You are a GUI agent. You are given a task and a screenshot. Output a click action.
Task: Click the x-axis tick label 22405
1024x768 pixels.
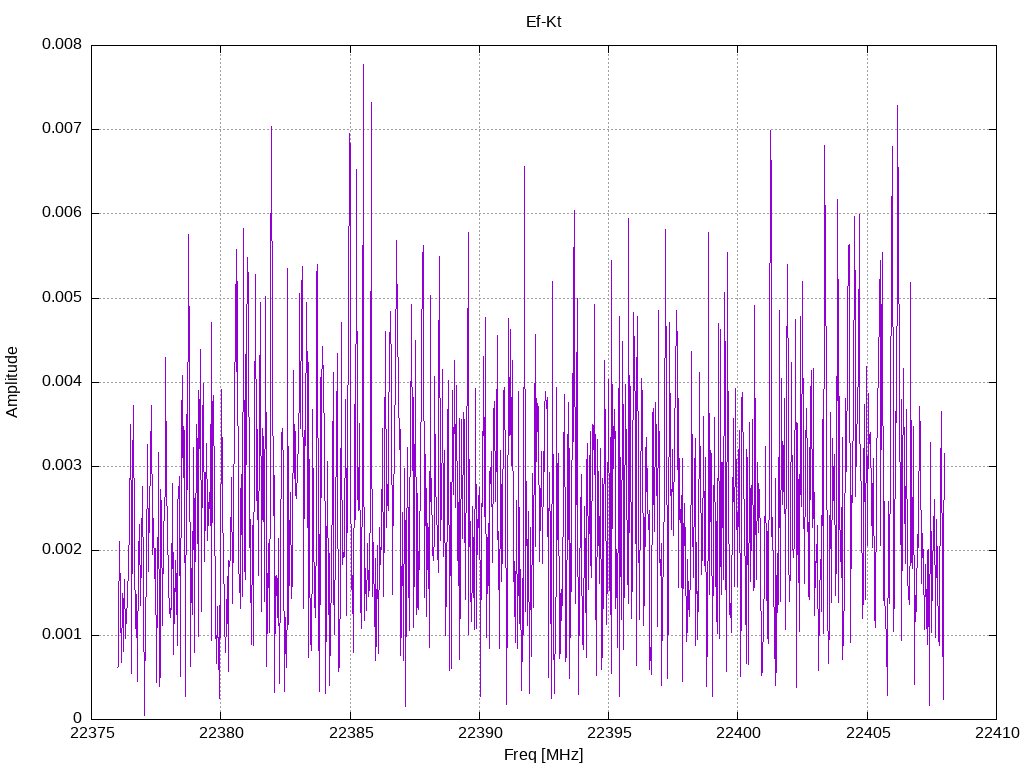click(867, 733)
